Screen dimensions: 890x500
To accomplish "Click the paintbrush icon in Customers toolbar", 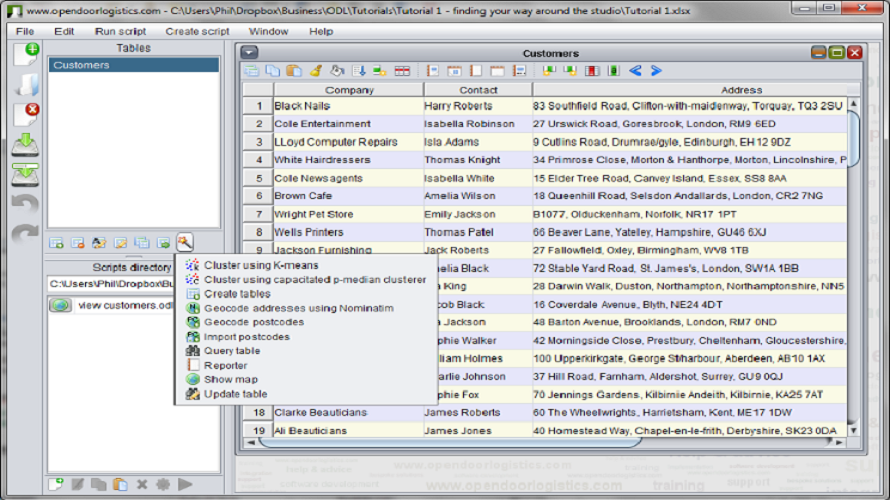I will (315, 71).
